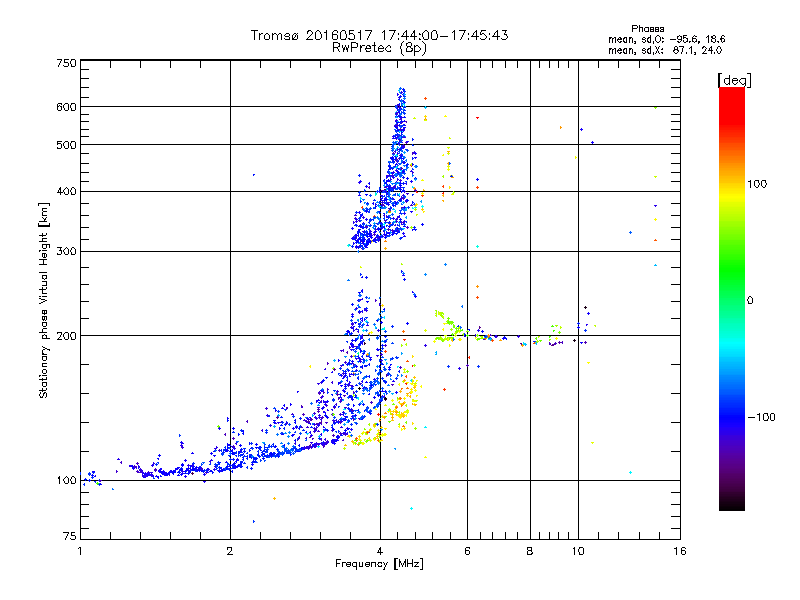Click the '-100' colorbar tick label
This screenshot has width=800, height=600.
click(761, 417)
